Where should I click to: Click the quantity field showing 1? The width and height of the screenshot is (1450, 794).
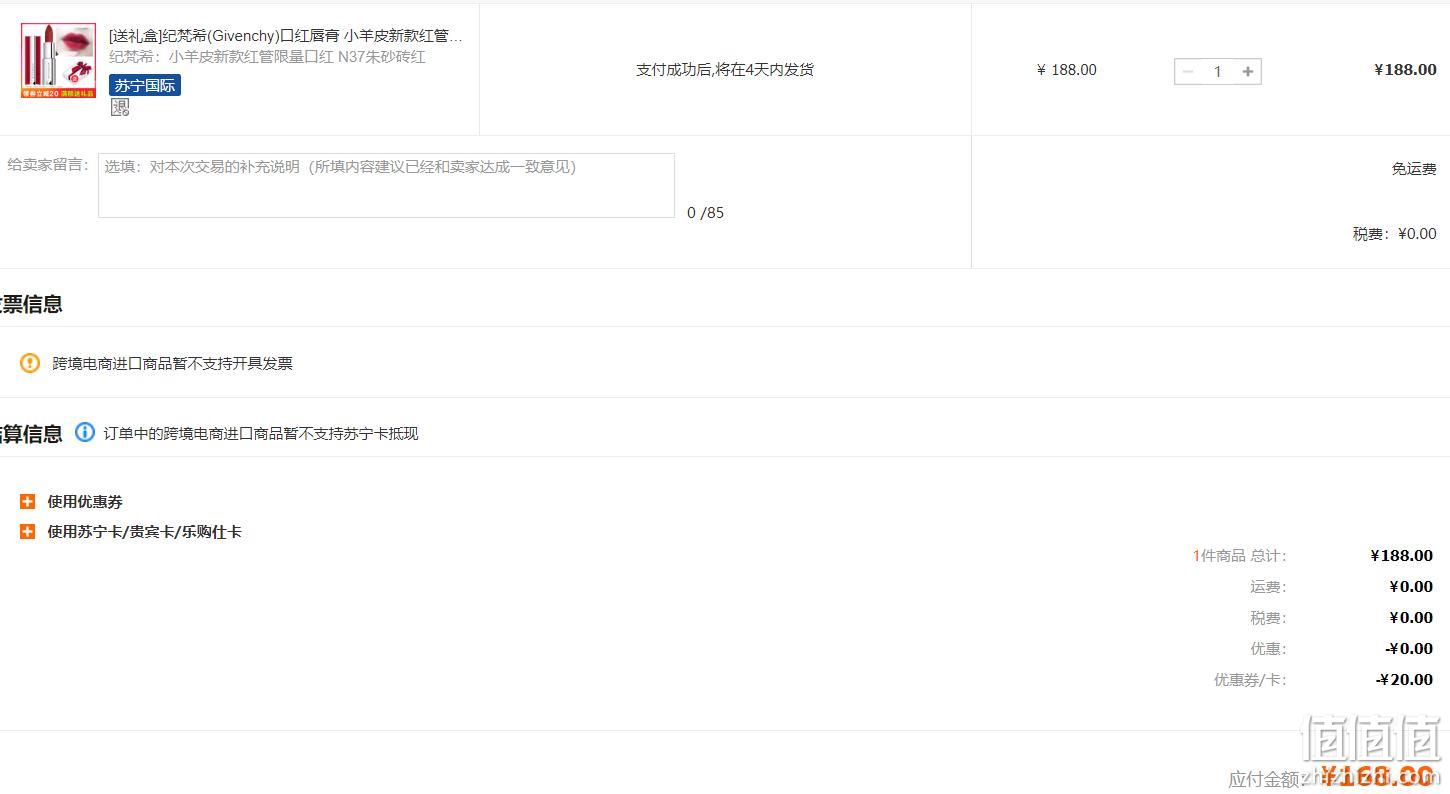[1218, 71]
